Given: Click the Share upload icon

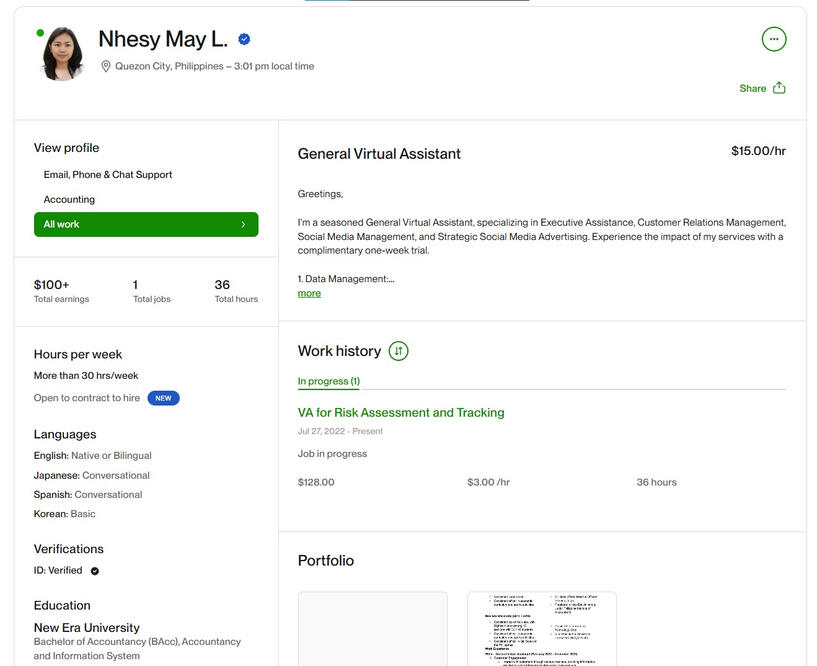Looking at the screenshot, I should tap(780, 88).
